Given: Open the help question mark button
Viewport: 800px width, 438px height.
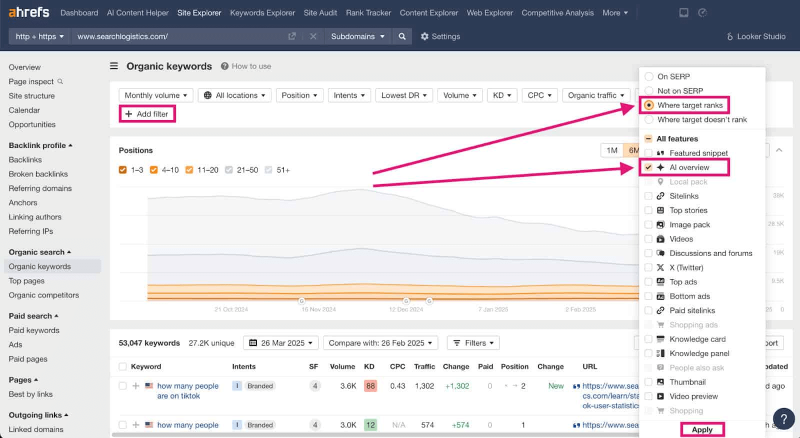Looking at the screenshot, I should click(783, 418).
